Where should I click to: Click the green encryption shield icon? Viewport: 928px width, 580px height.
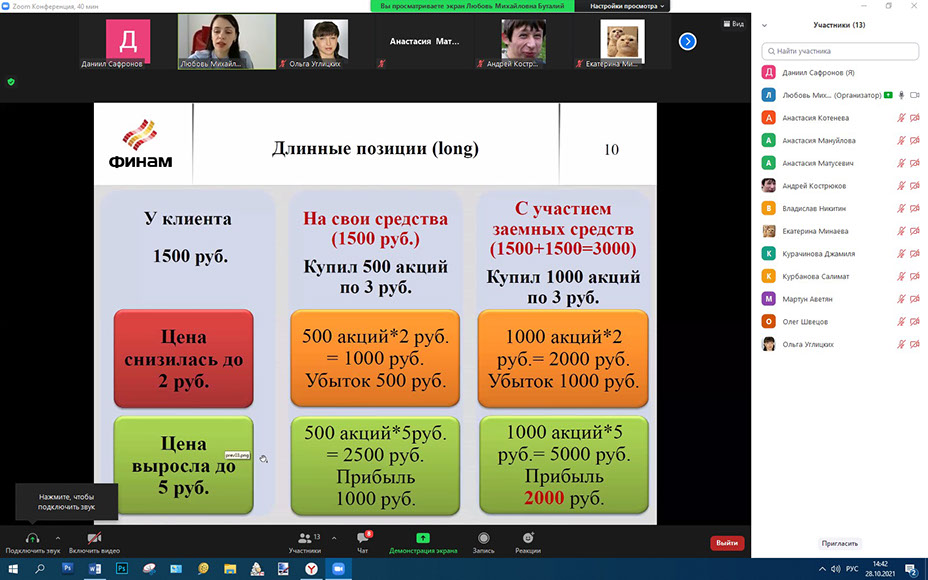(11, 82)
